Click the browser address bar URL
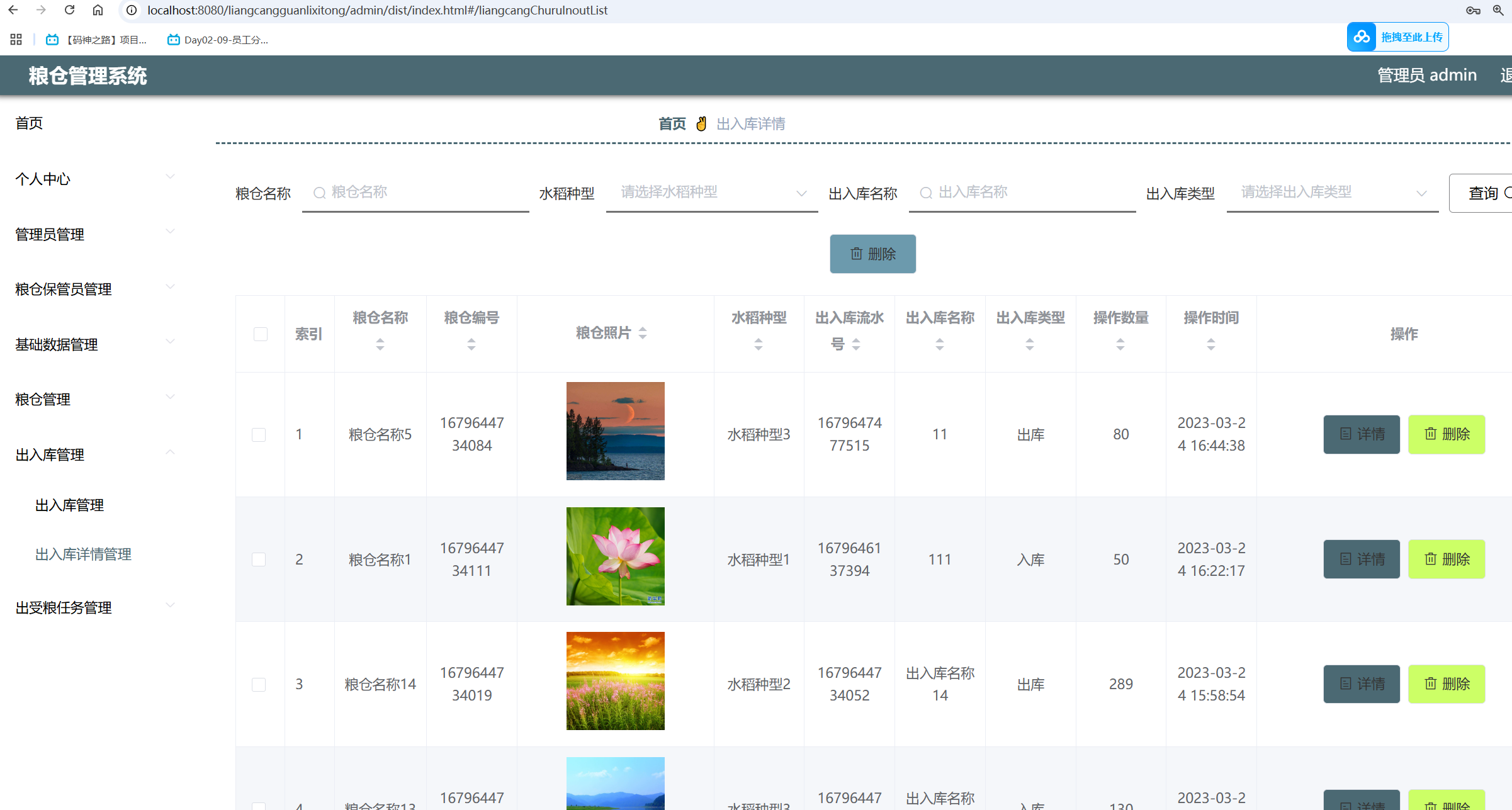The height and width of the screenshot is (810, 1512). [x=378, y=10]
